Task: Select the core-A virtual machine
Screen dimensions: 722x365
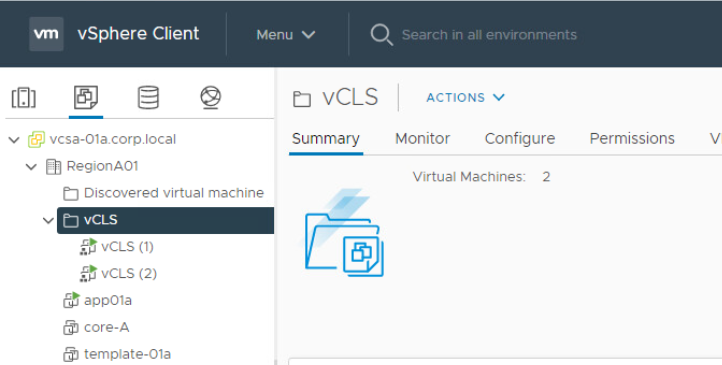Action: pyautogui.click(x=106, y=327)
